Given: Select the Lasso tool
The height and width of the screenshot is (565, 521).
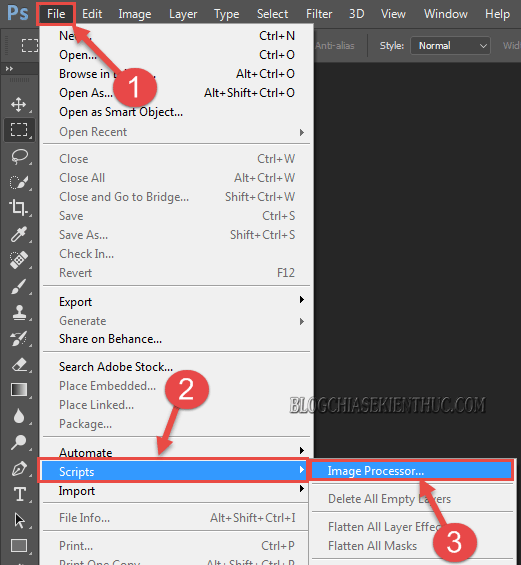Looking at the screenshot, I should point(19,157).
